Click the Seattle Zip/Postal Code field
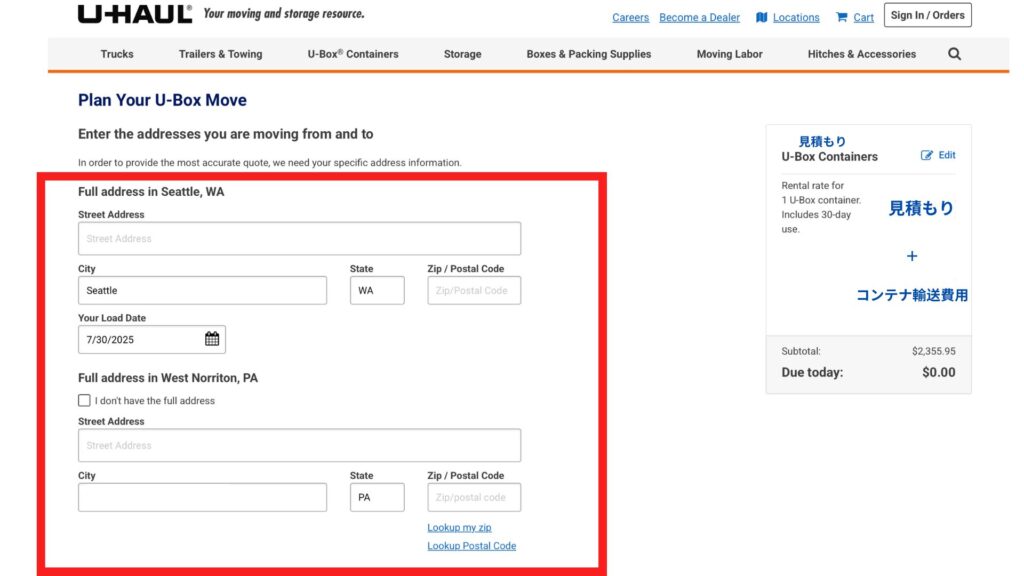This screenshot has height=576, width=1024. (474, 291)
